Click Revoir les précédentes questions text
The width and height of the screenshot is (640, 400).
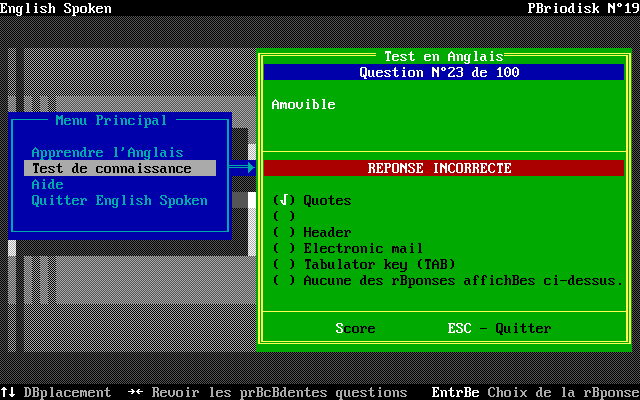279,392
